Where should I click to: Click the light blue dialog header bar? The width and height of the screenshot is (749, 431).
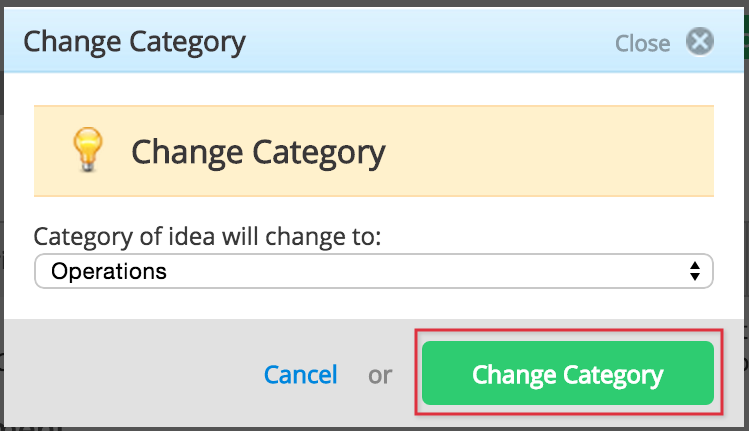pyautogui.click(x=430, y=41)
